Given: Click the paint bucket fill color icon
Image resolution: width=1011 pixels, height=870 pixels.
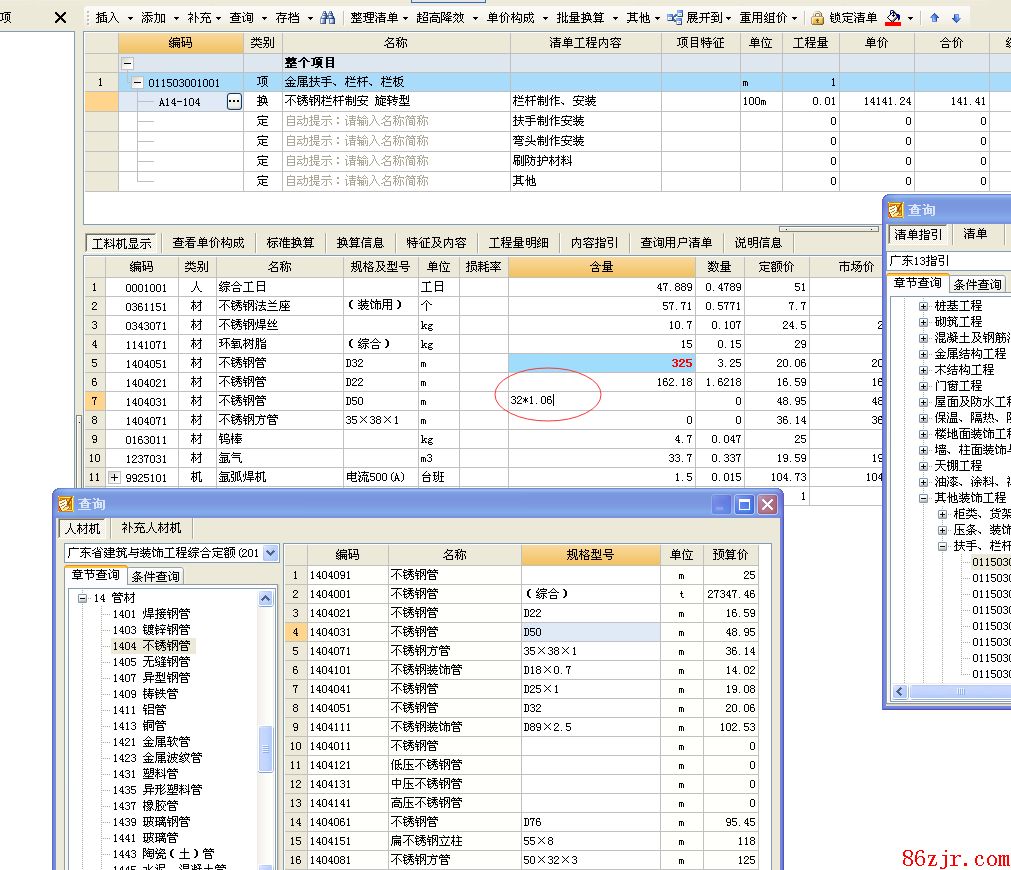Looking at the screenshot, I should click(893, 17).
